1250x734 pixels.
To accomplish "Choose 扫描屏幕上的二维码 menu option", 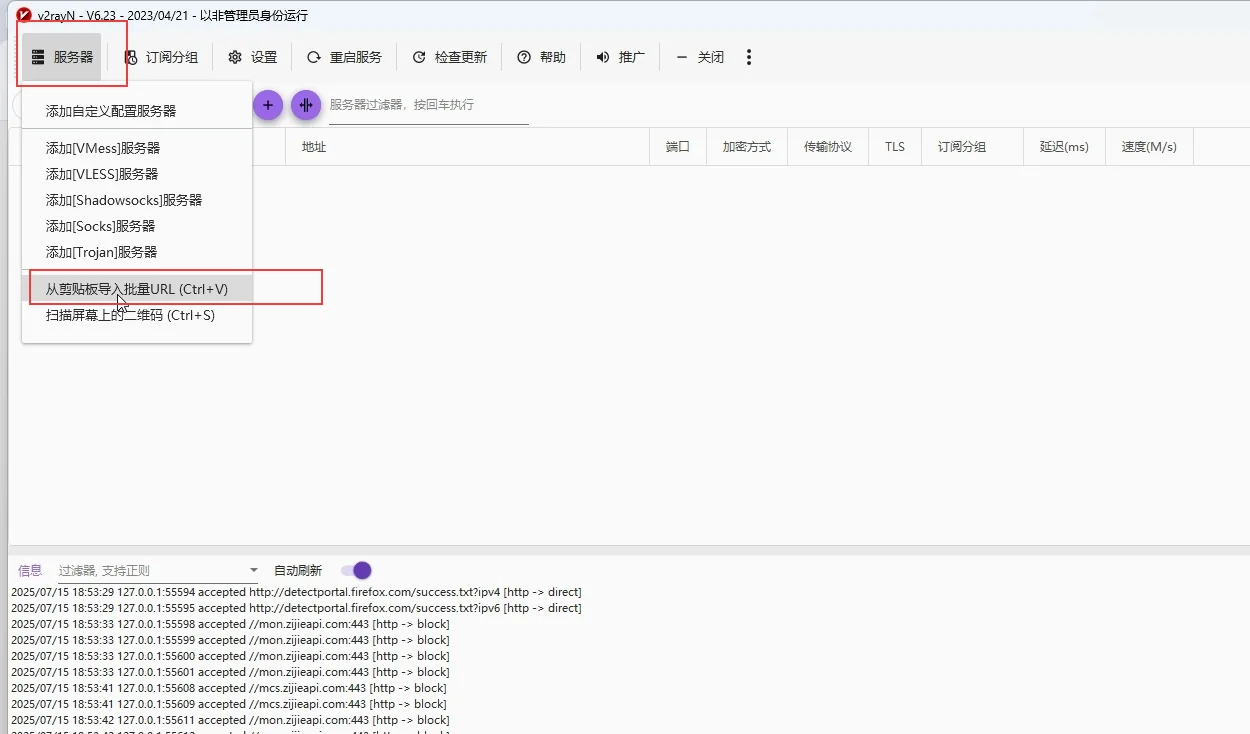I will [x=130, y=315].
